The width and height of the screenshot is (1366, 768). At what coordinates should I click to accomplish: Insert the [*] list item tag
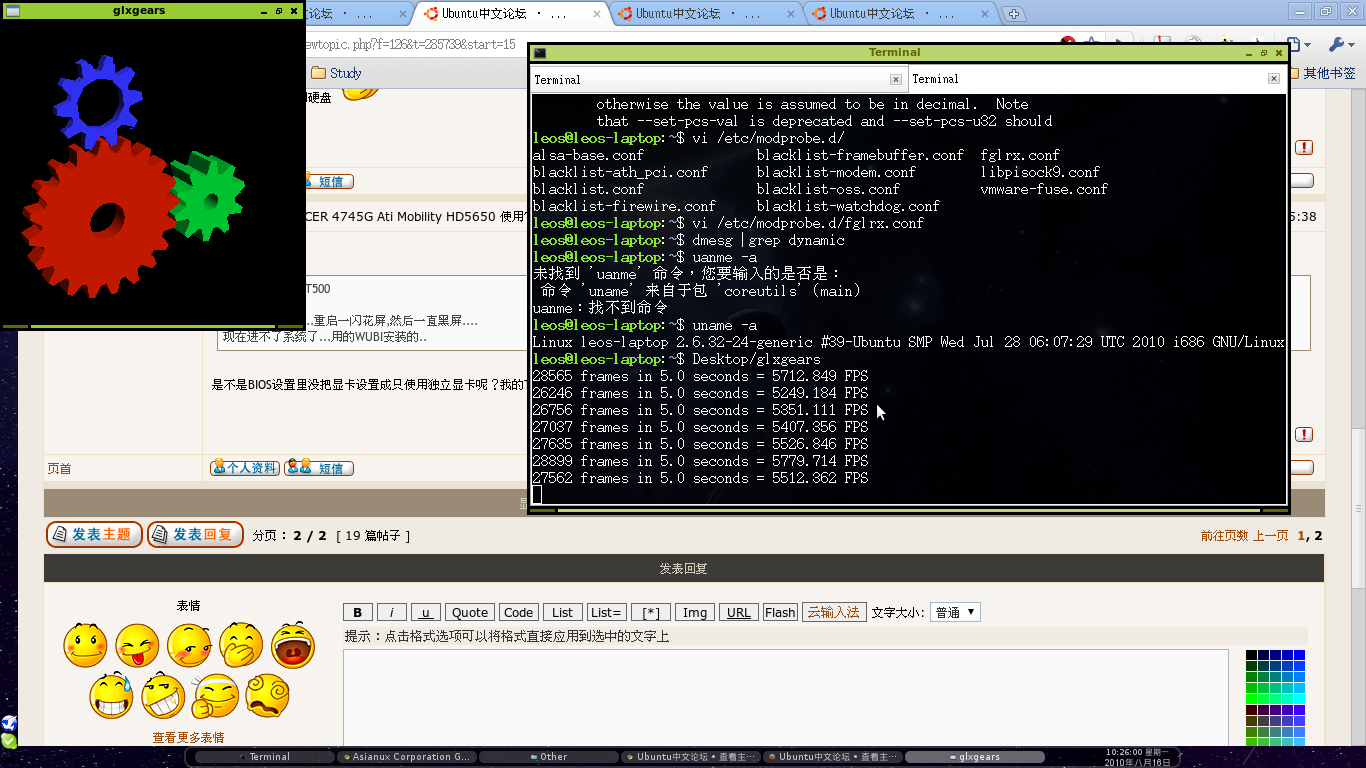[x=651, y=613]
